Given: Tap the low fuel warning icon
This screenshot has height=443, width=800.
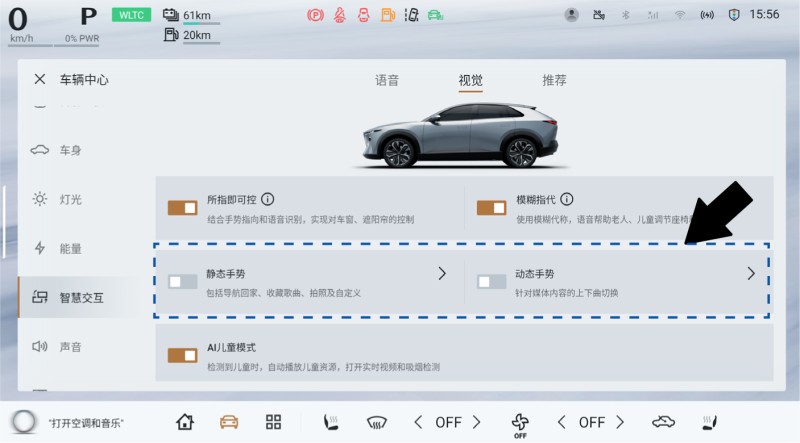Looking at the screenshot, I should (x=388, y=15).
